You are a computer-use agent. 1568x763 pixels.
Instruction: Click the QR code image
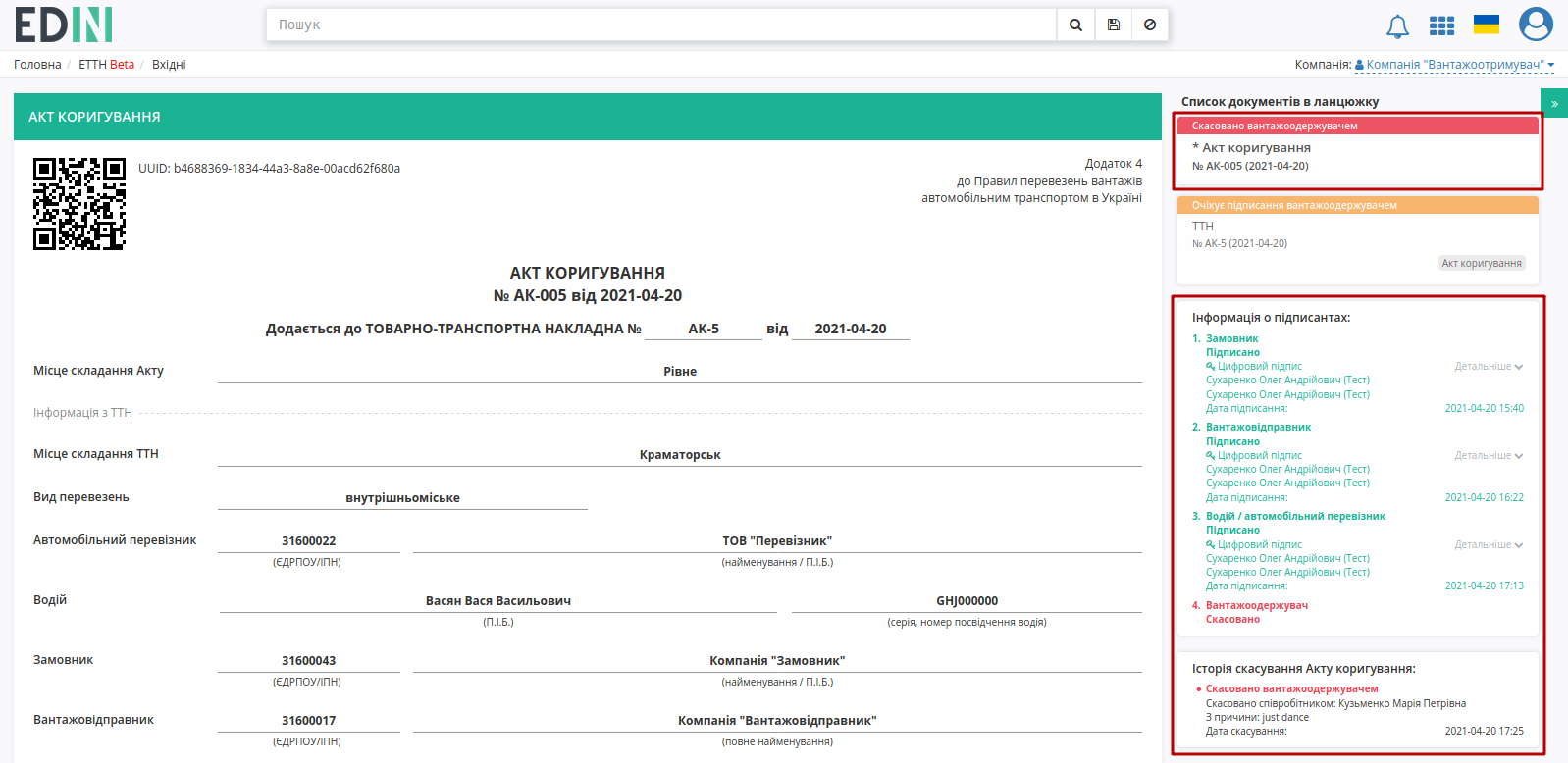coord(79,204)
